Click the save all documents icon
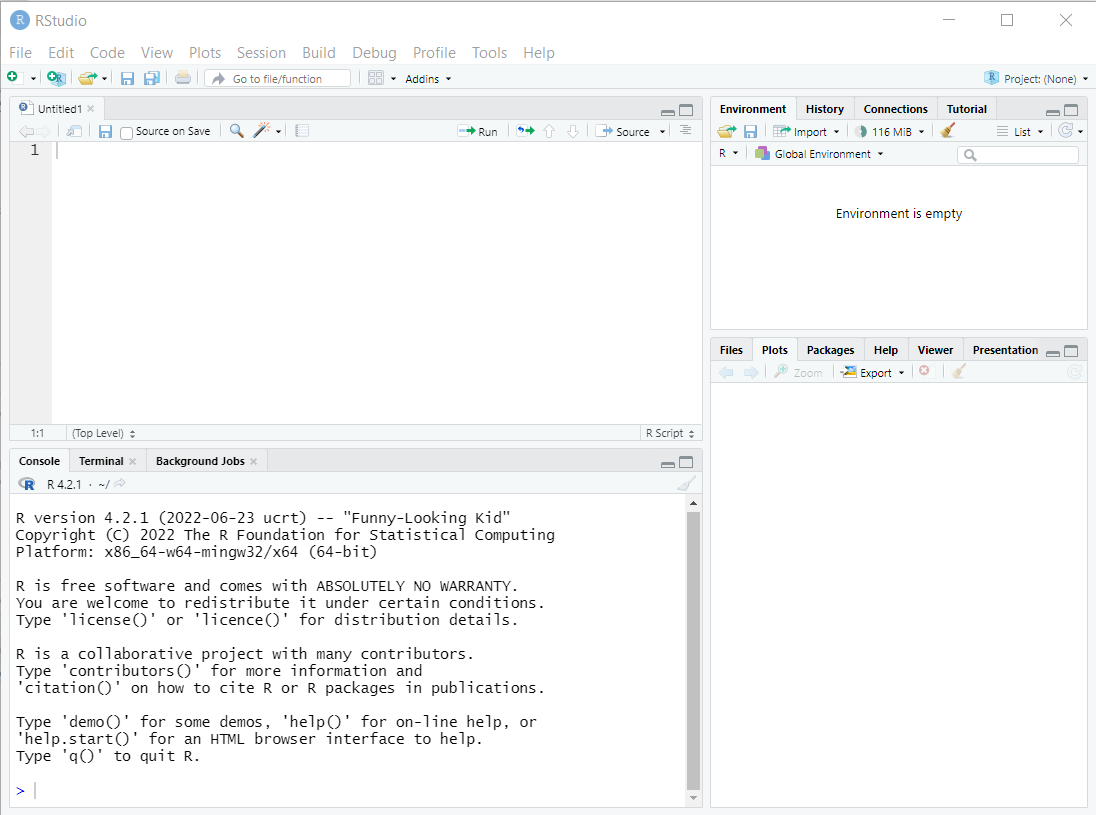 [x=151, y=78]
